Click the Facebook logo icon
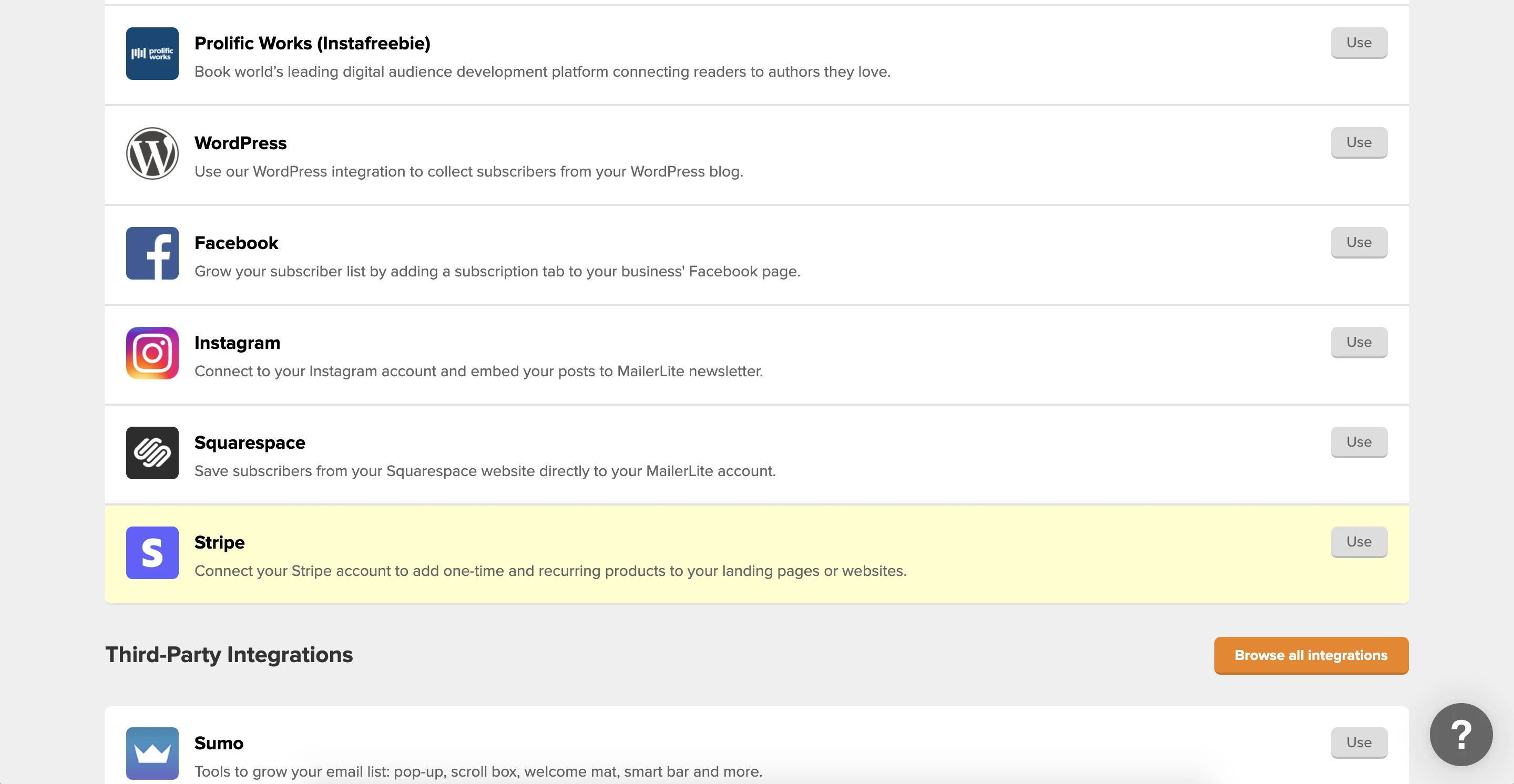The height and width of the screenshot is (784, 1514). coord(152,253)
